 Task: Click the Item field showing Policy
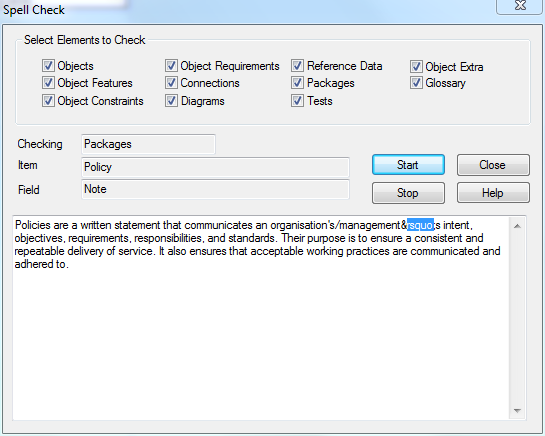click(x=215, y=167)
